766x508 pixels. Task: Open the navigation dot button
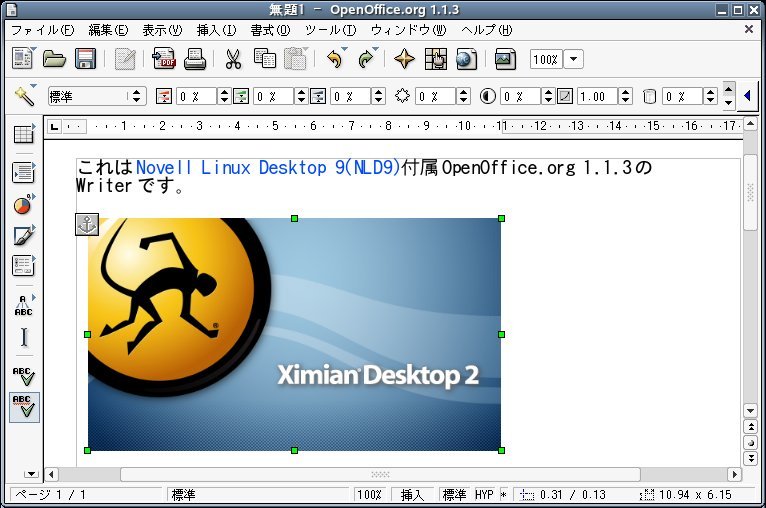point(750,443)
